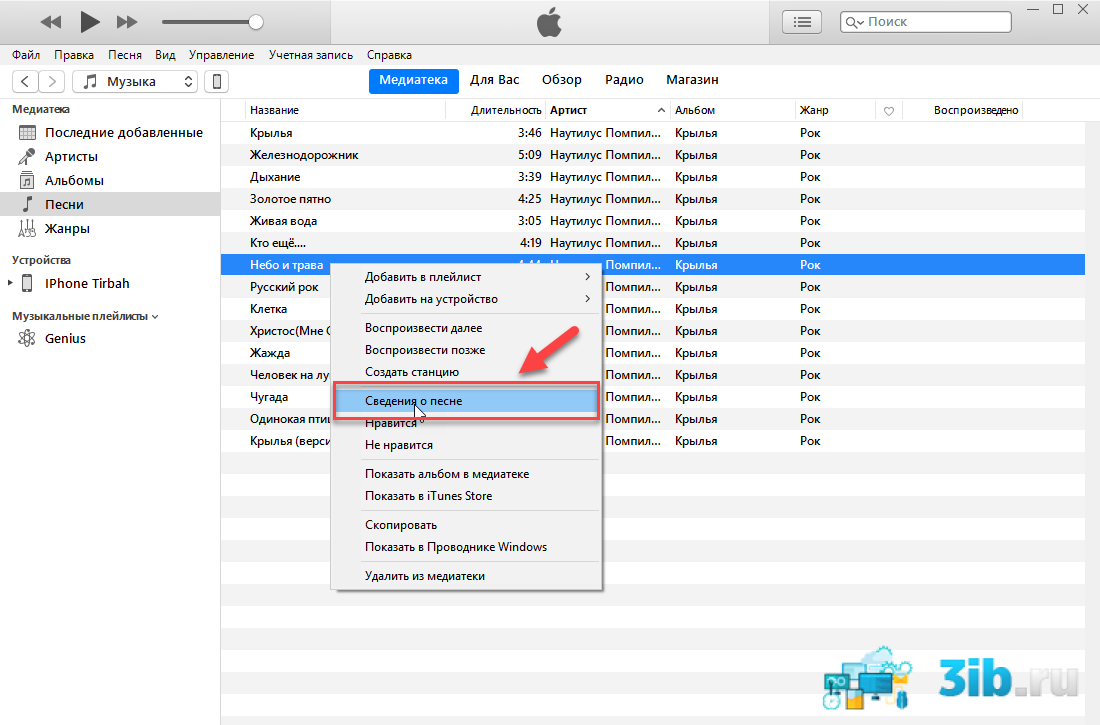
Task: Select the song Жажда
Action: [x=270, y=353]
